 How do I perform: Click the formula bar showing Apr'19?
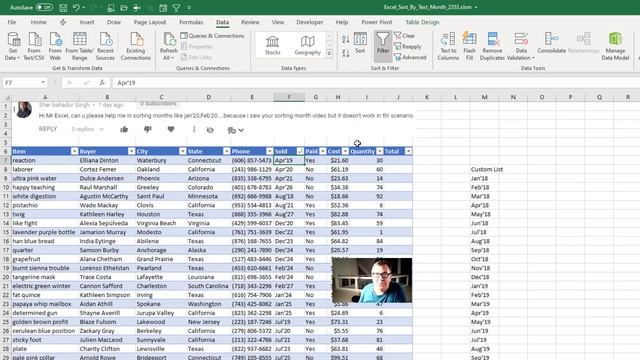click(376, 83)
